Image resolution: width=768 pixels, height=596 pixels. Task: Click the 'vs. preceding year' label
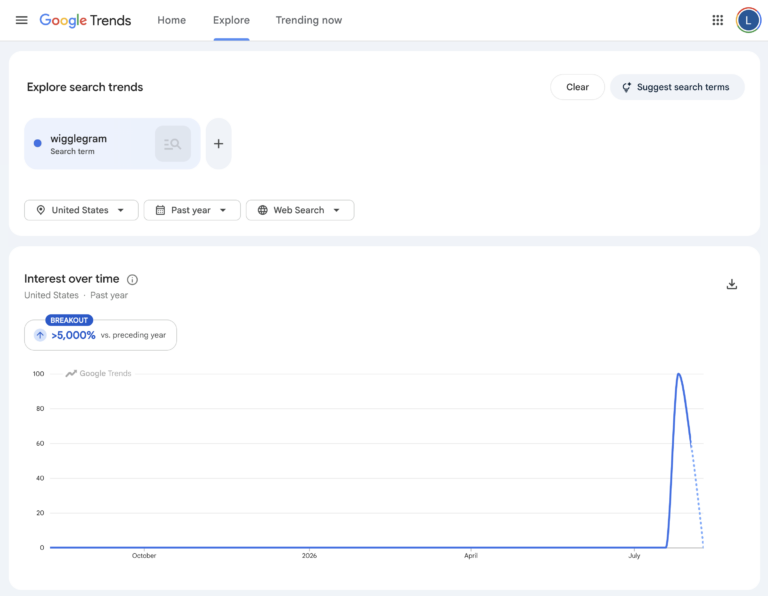[133, 335]
